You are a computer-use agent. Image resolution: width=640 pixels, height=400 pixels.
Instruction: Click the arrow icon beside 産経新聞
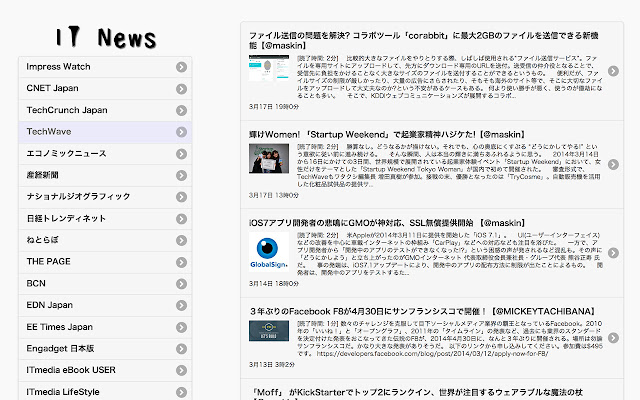[x=182, y=176]
